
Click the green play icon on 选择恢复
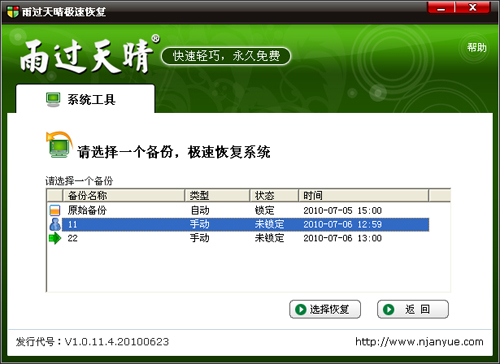click(x=301, y=309)
